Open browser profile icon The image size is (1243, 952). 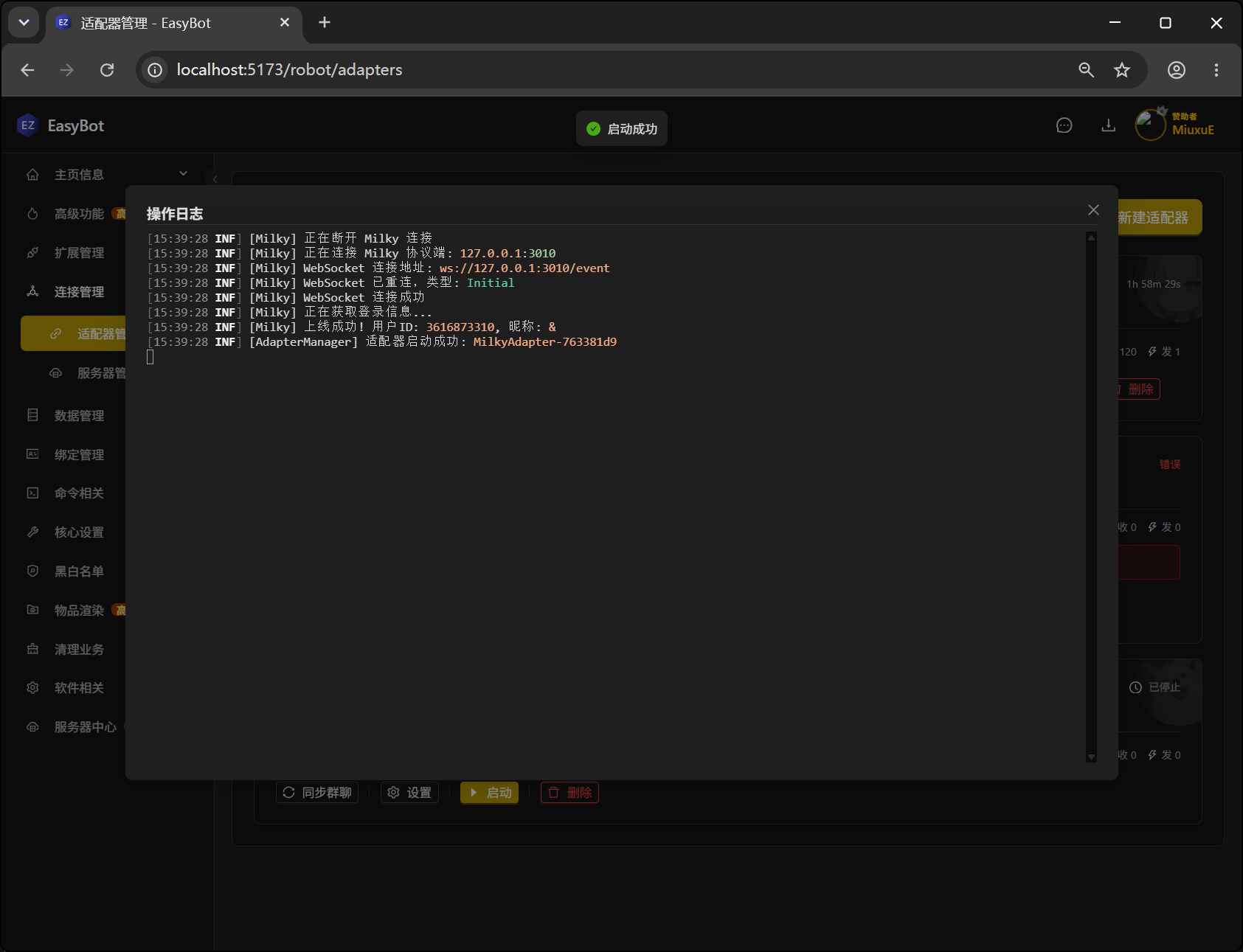[x=1177, y=70]
